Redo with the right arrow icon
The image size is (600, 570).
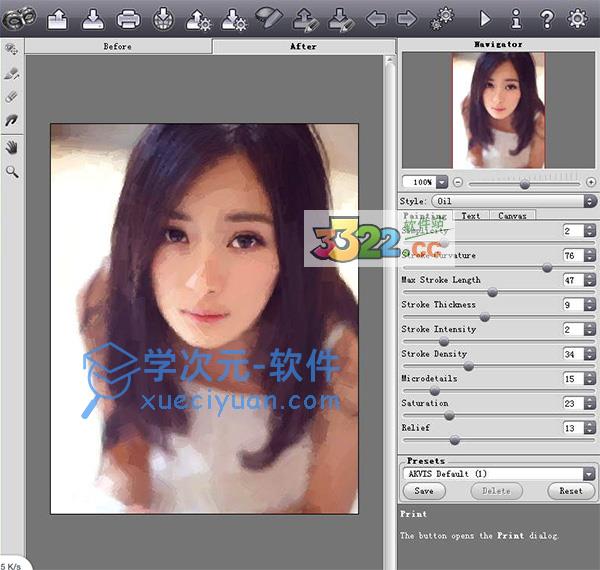(406, 18)
